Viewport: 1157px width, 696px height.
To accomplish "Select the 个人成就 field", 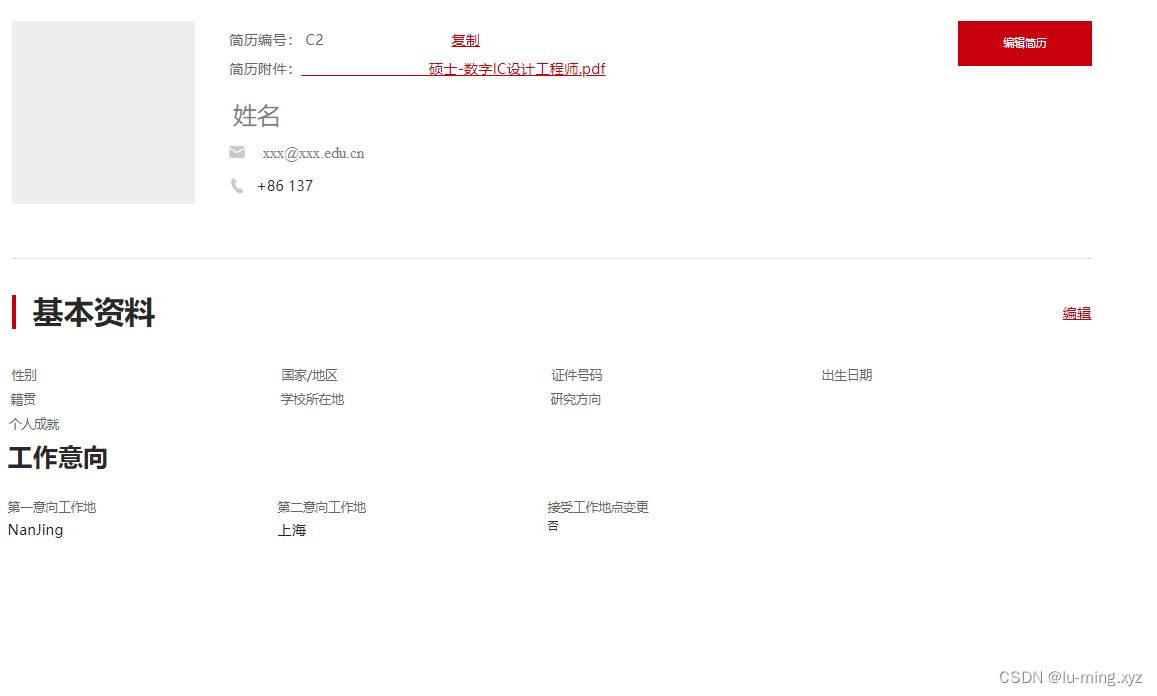I will [33, 424].
